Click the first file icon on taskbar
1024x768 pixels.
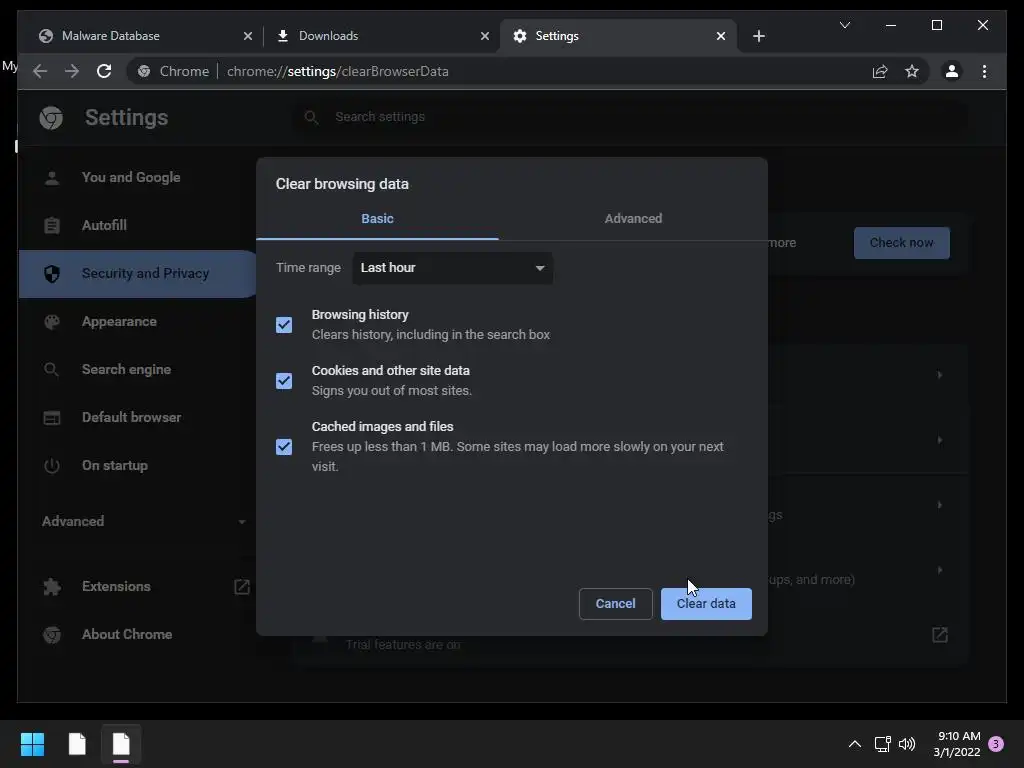coord(77,744)
